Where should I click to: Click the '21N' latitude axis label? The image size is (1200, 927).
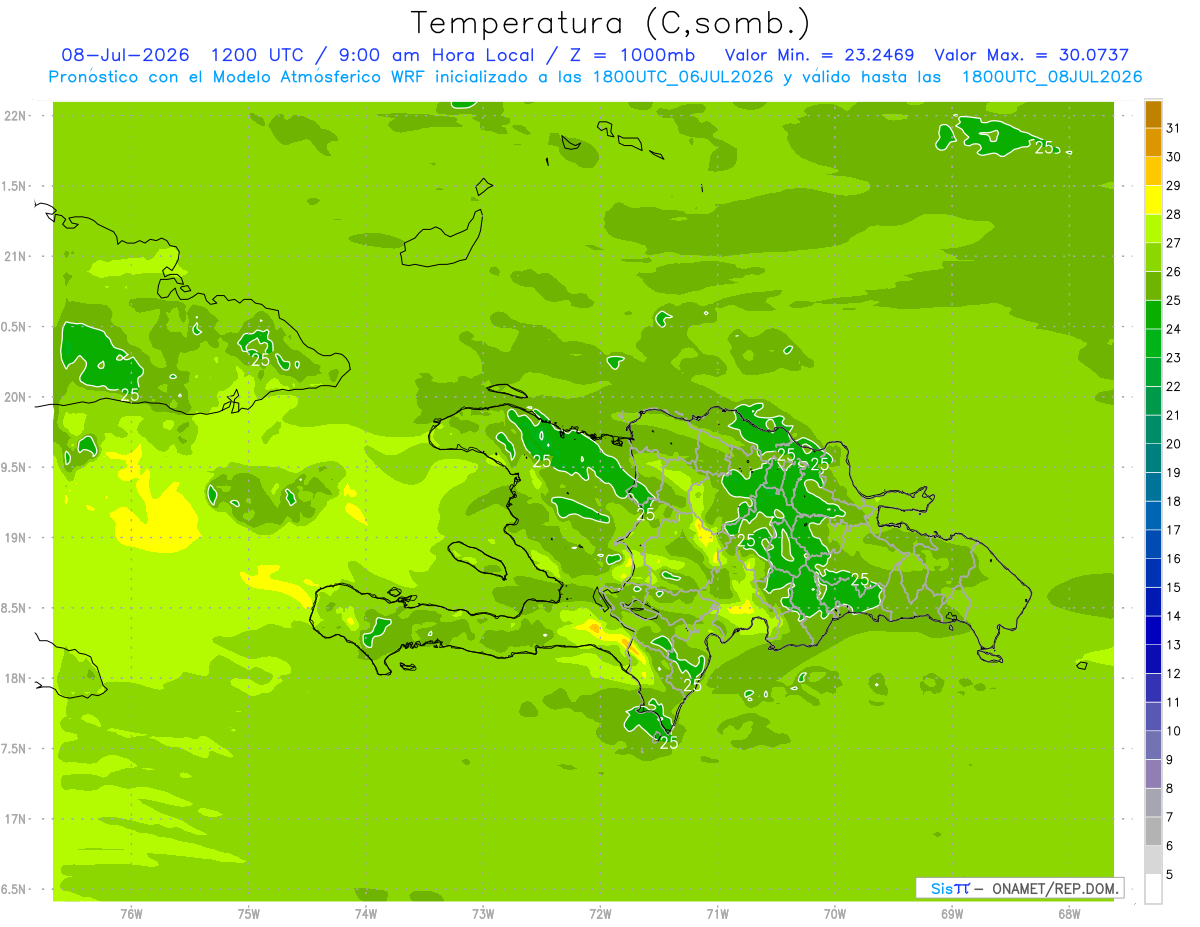(16, 257)
